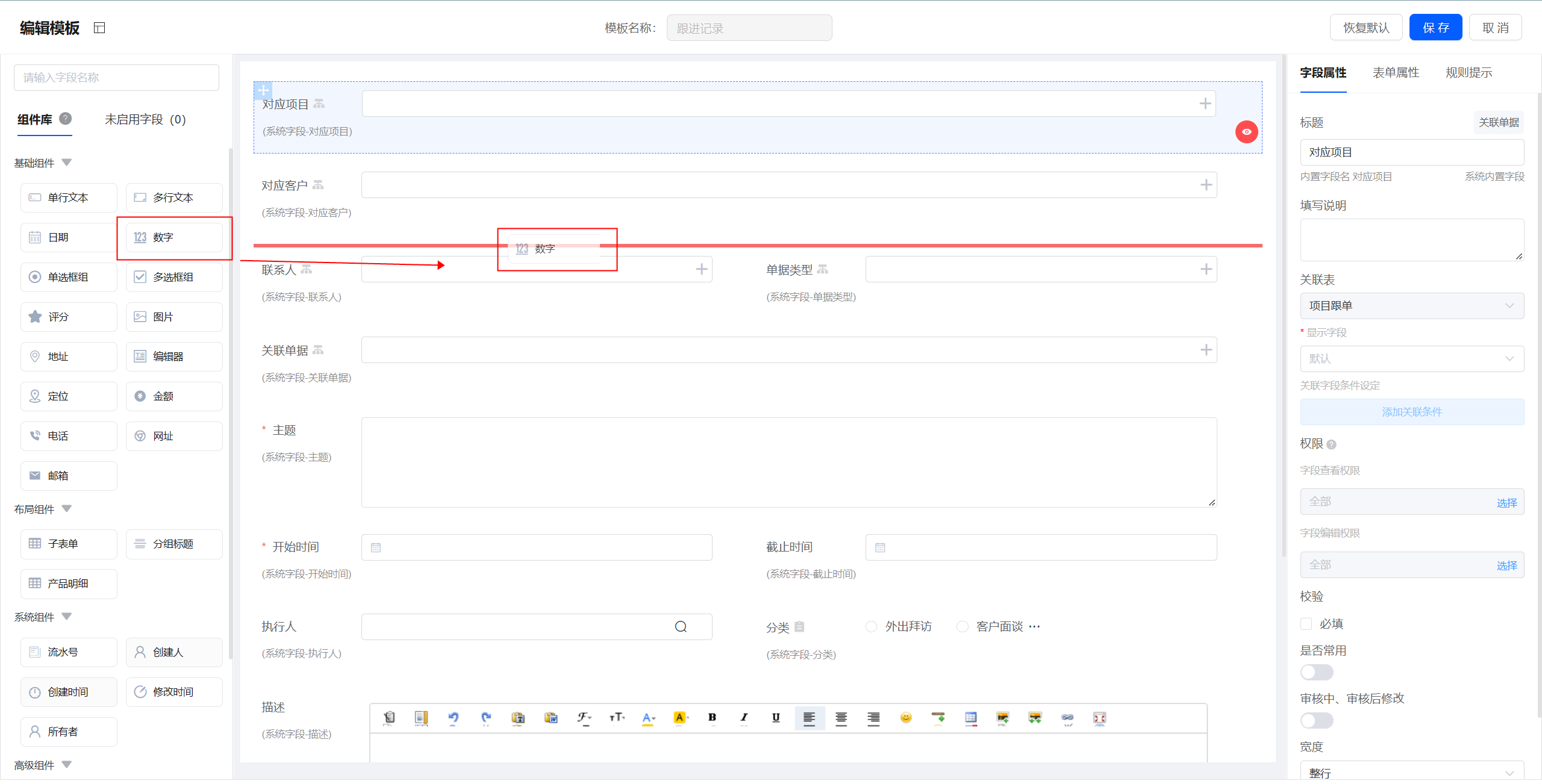The height and width of the screenshot is (784, 1542).
Task: Insert a table using the table icon
Action: 970,718
